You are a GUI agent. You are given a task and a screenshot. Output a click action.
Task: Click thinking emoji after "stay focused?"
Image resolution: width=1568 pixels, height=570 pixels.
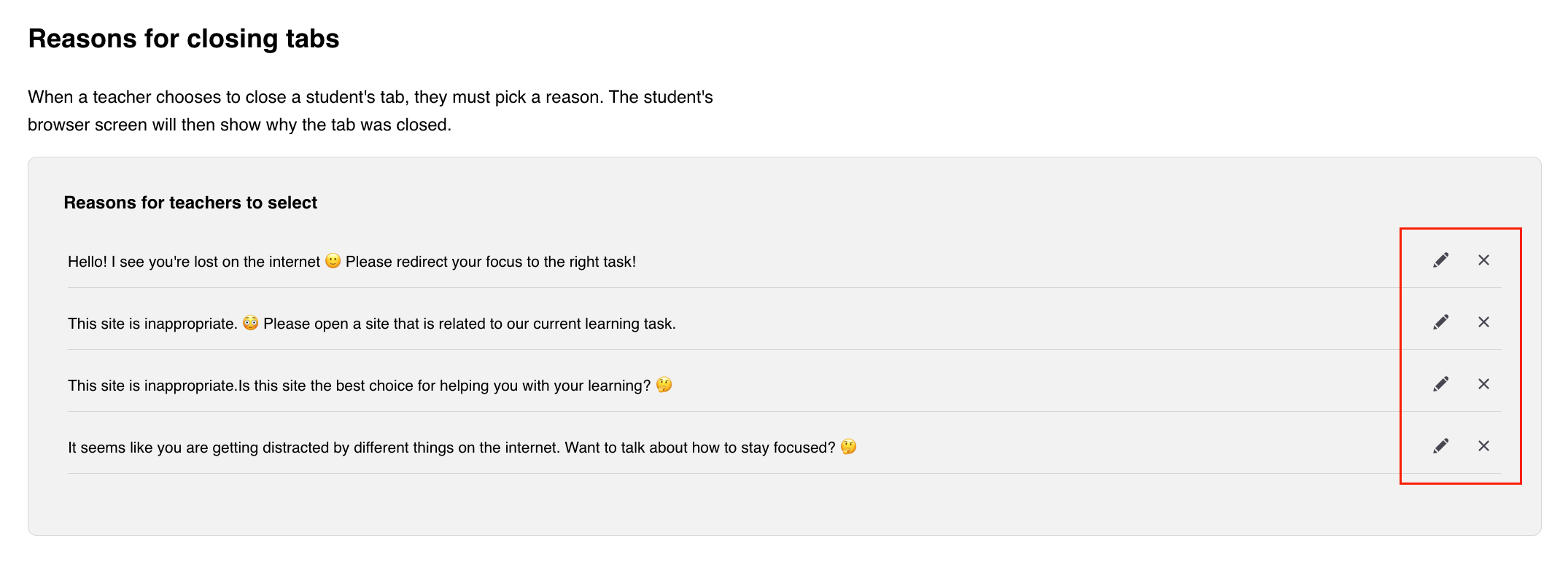848,447
